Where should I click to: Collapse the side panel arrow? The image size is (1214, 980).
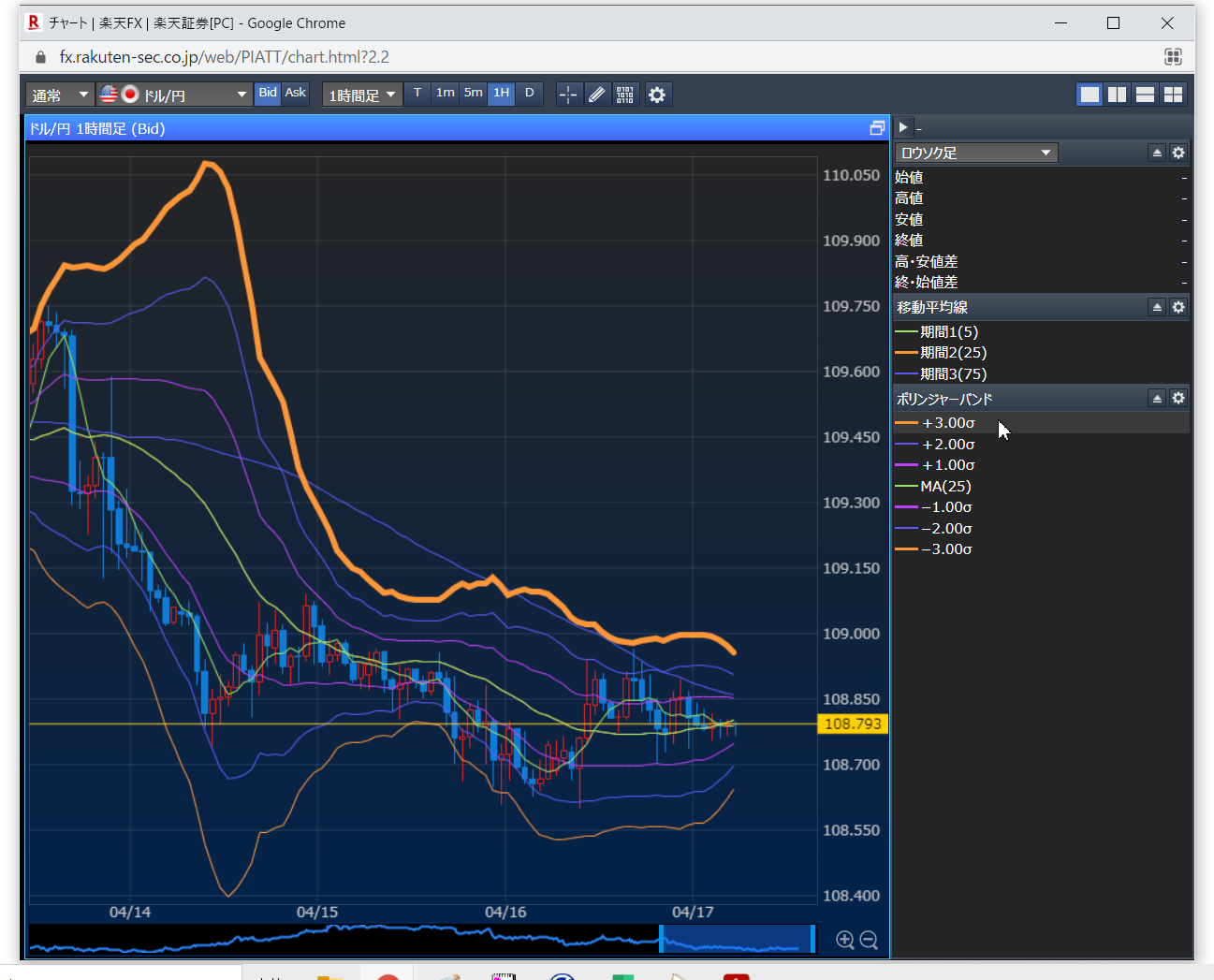tap(903, 127)
